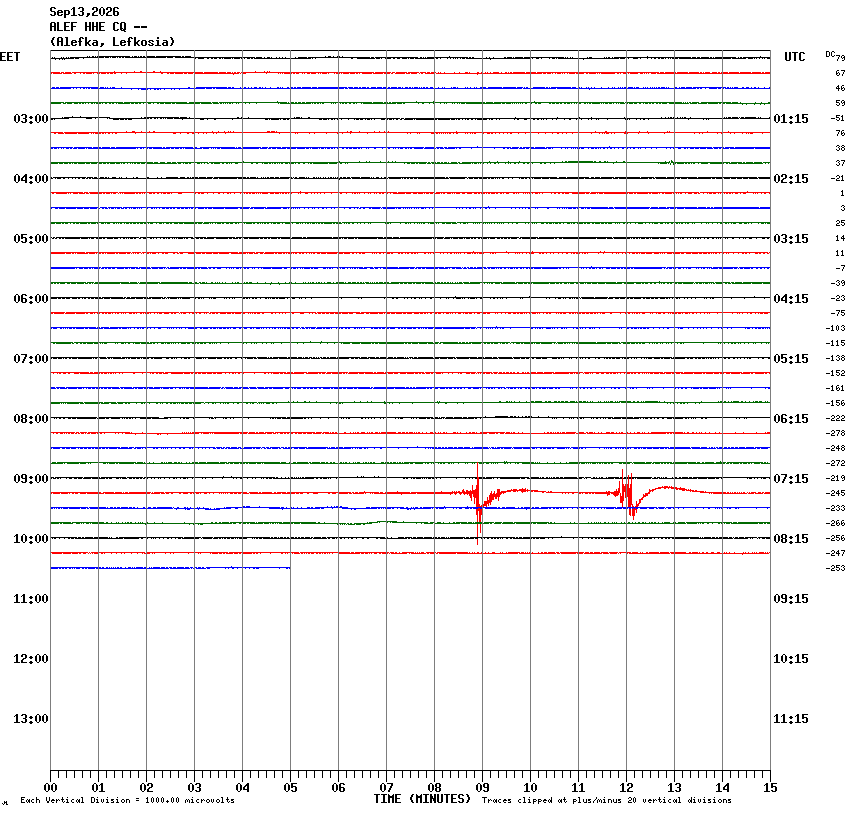Click the DC offset value -278
850x814 pixels.
click(835, 433)
